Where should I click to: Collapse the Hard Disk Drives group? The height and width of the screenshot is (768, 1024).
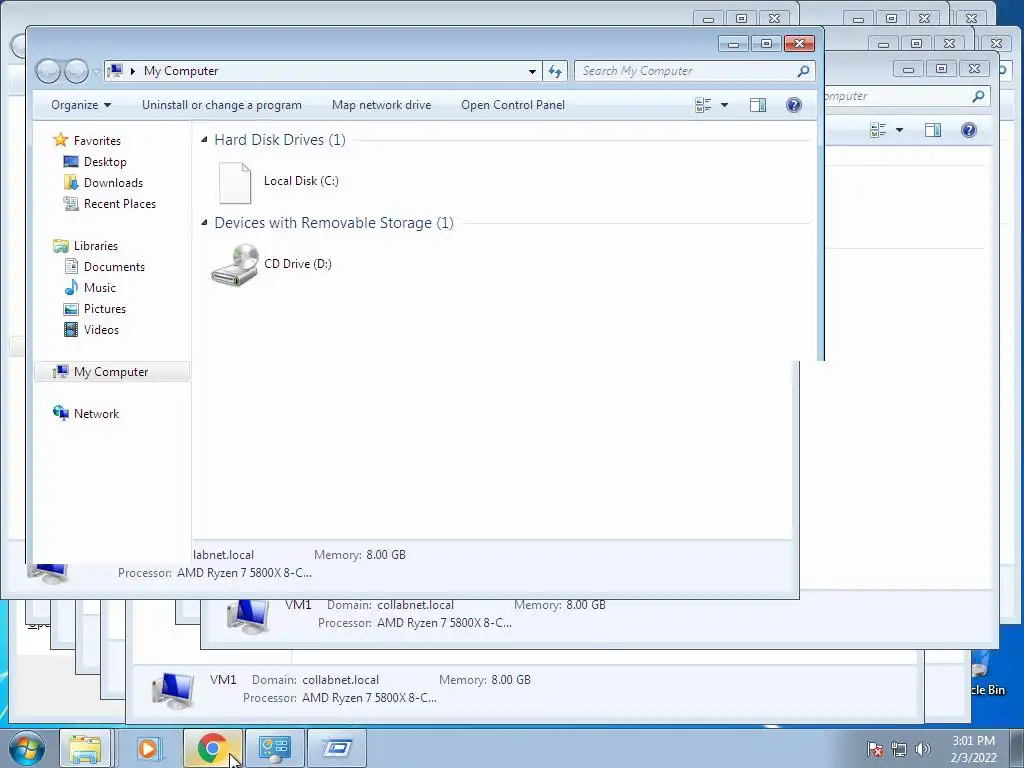pyautogui.click(x=204, y=140)
